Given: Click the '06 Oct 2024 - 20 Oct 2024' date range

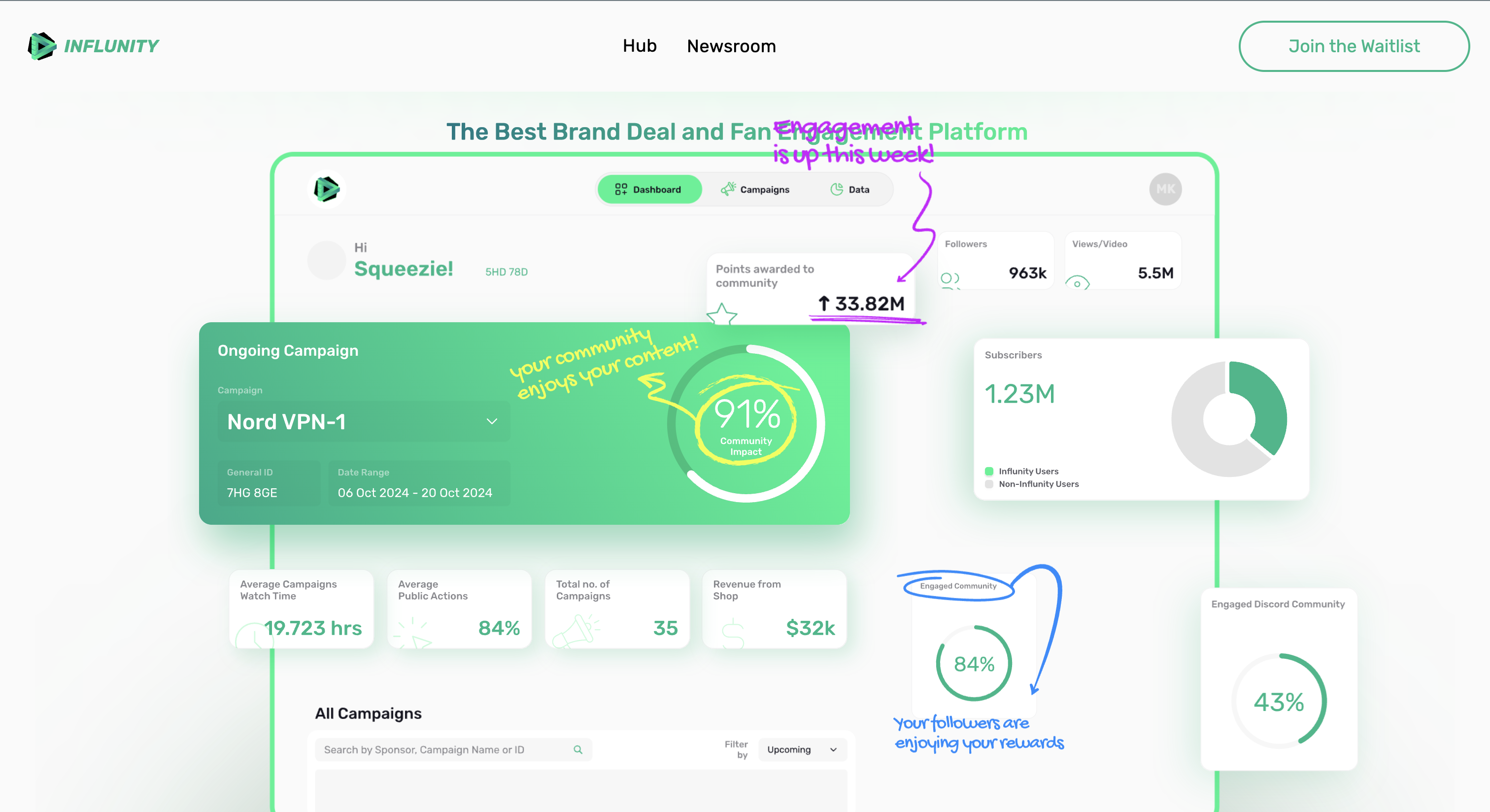Looking at the screenshot, I should (x=415, y=493).
